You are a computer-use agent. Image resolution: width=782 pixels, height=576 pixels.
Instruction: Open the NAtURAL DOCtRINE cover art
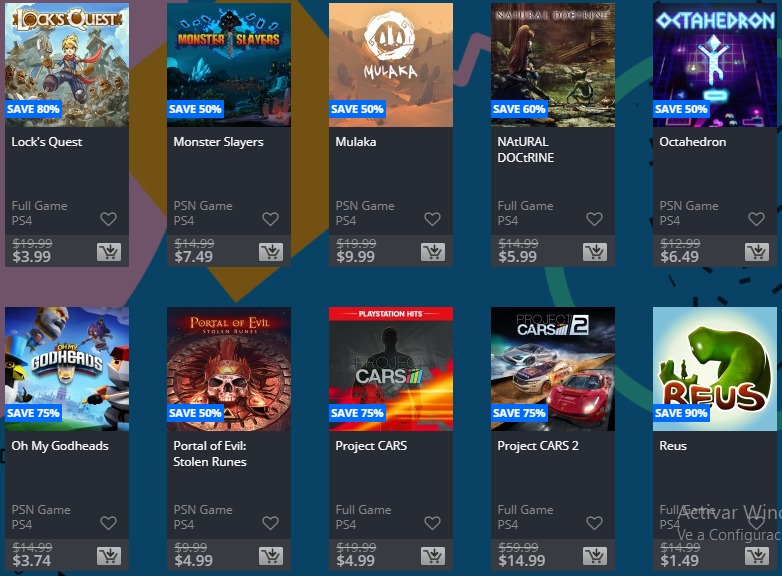(x=553, y=65)
